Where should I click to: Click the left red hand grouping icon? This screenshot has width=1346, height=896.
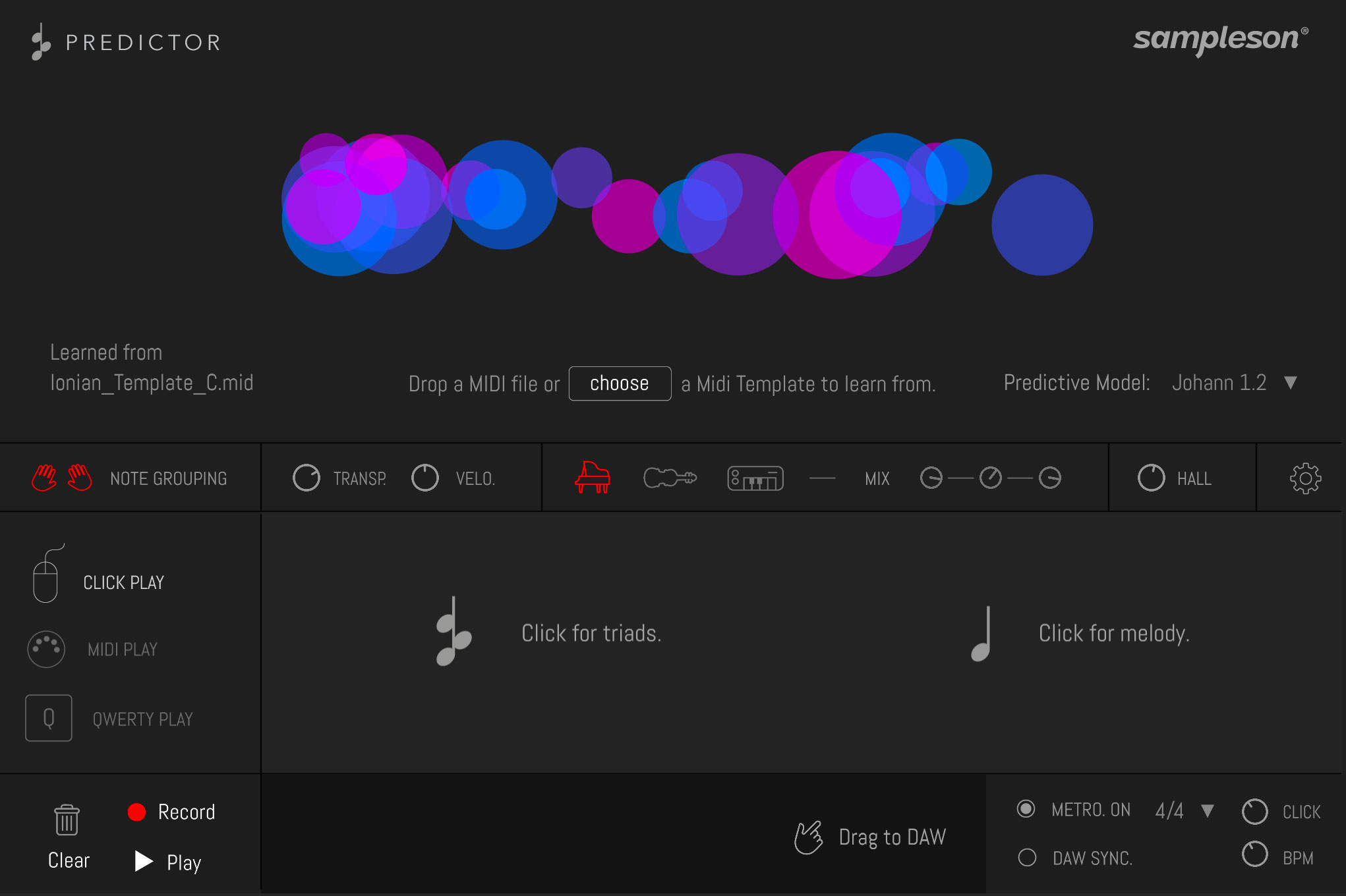44,478
